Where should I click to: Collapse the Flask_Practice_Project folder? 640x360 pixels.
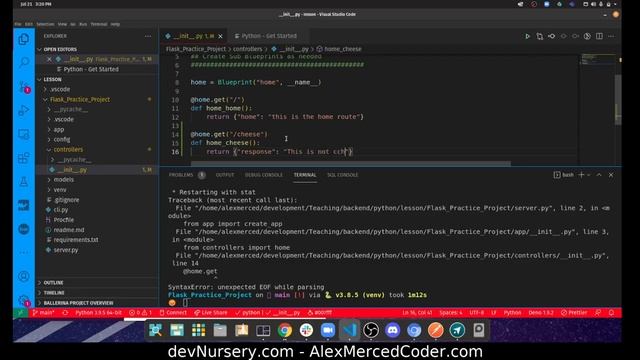point(80,100)
